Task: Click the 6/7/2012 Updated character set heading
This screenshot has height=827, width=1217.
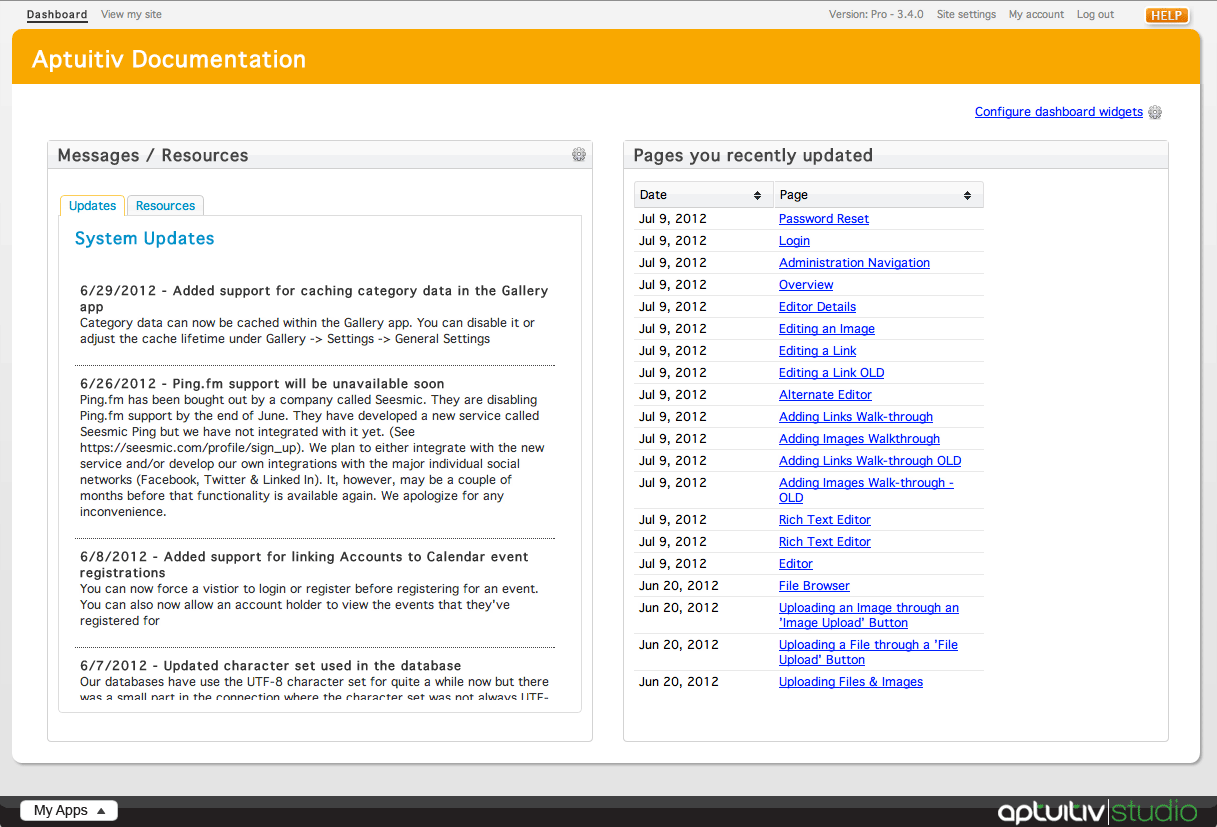Action: (270, 666)
